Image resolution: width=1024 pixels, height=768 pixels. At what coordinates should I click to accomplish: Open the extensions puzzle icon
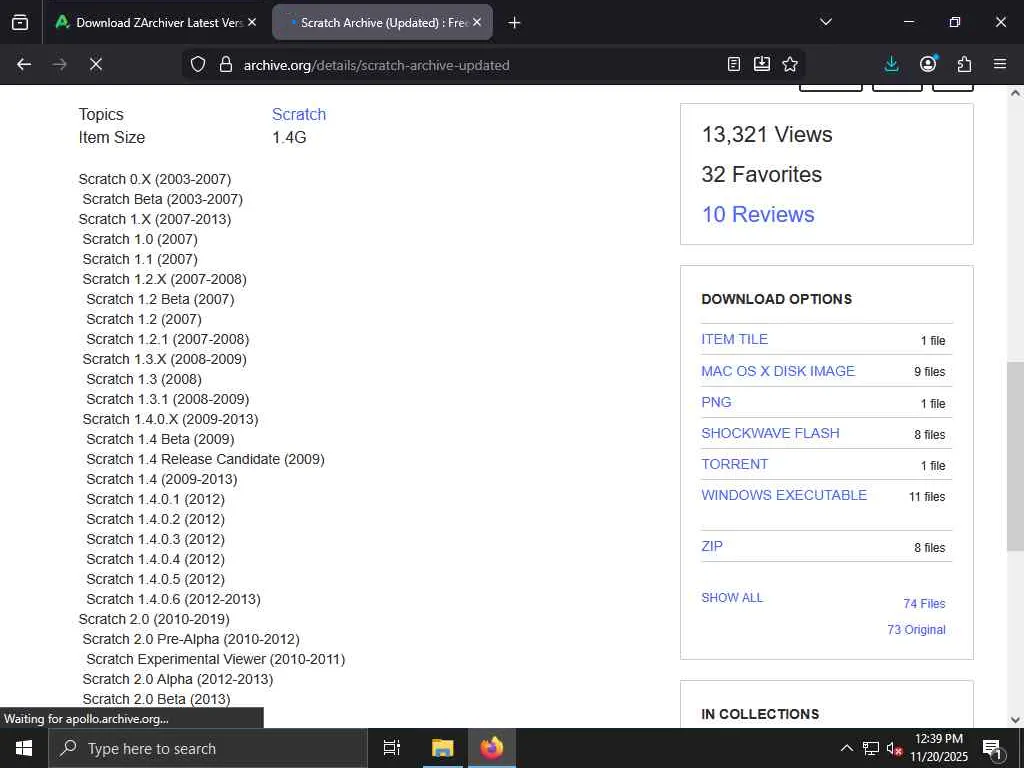coord(964,64)
